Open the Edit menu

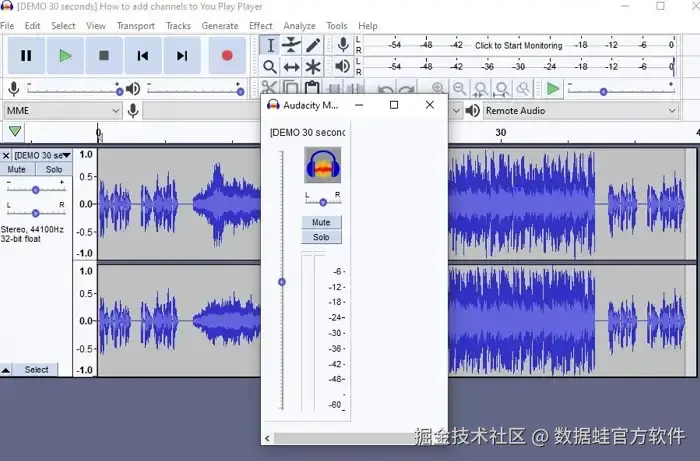point(32,26)
